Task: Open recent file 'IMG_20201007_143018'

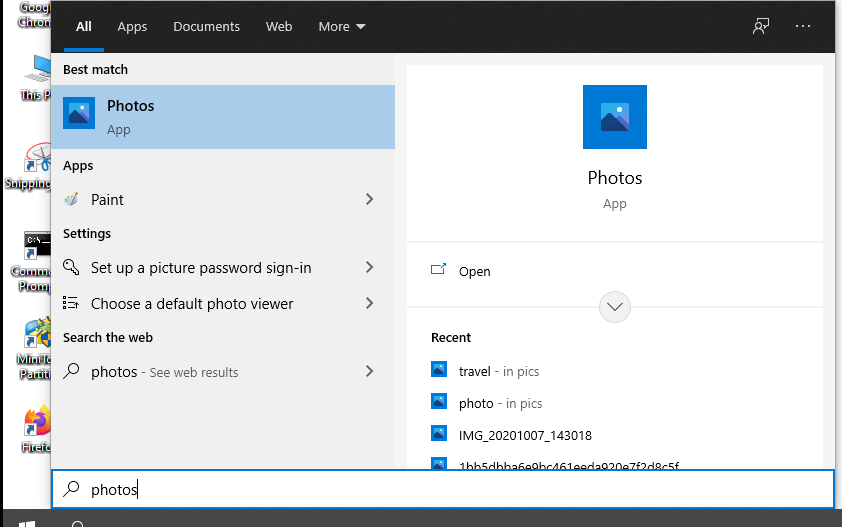Action: (525, 435)
